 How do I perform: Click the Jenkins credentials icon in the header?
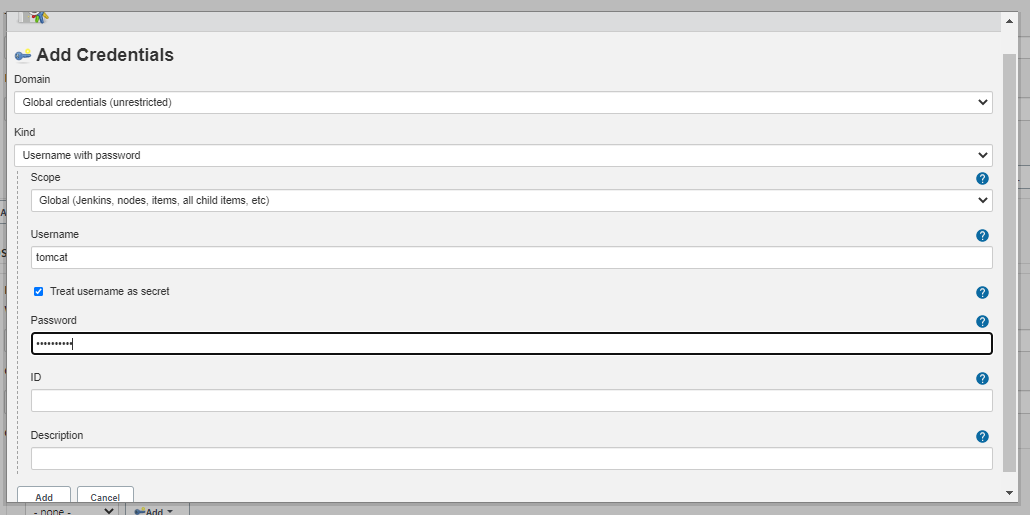tap(33, 18)
